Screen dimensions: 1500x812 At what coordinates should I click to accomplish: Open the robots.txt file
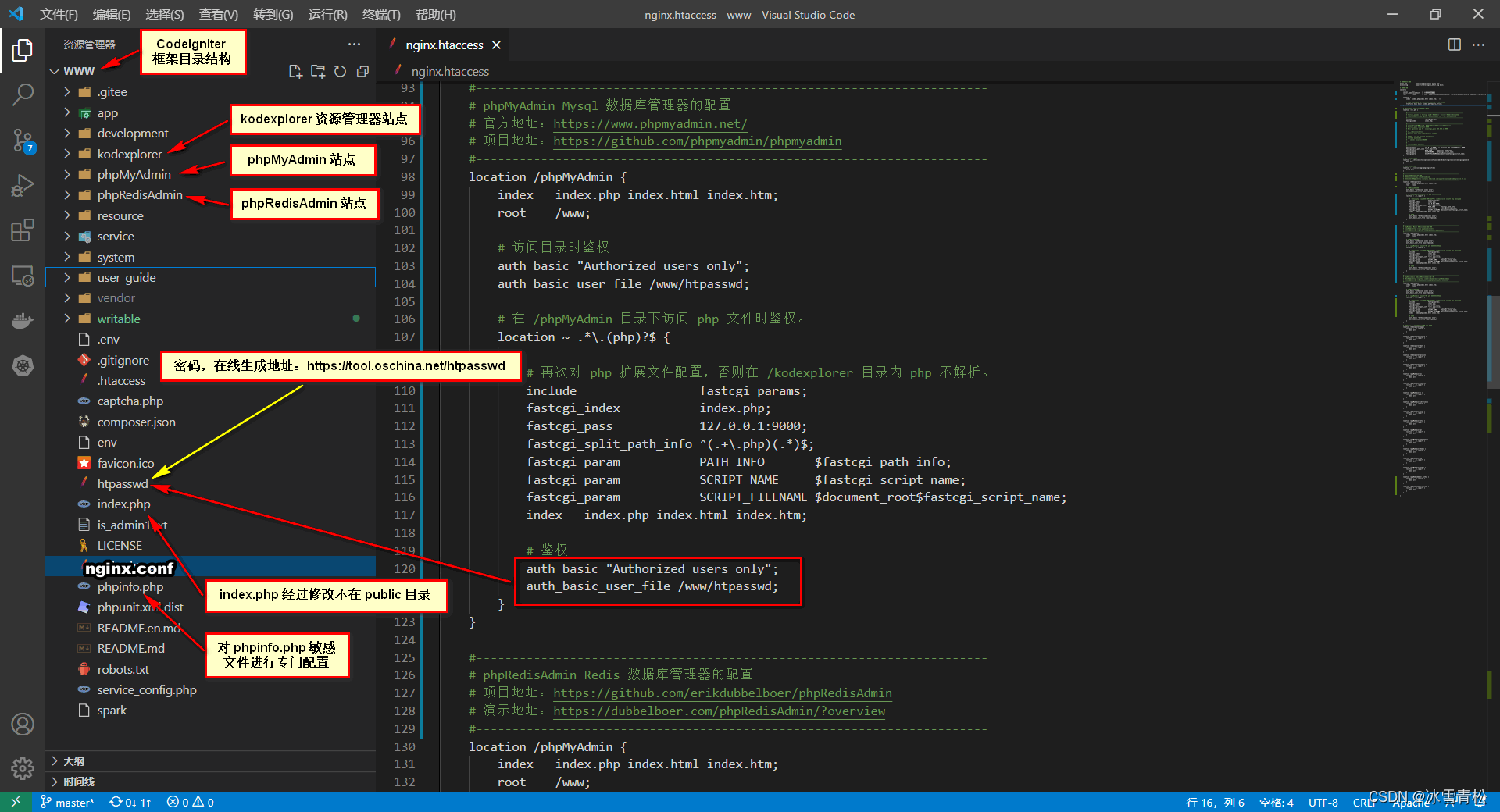click(123, 669)
